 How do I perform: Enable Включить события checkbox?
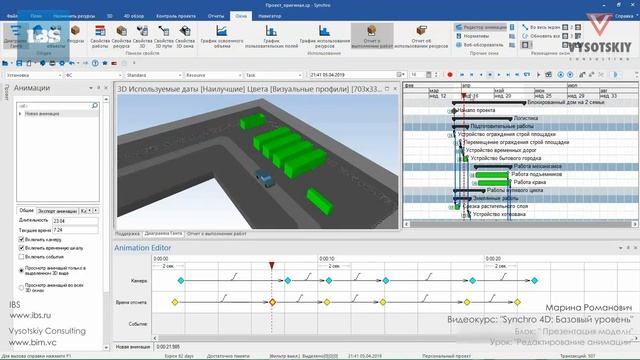pos(21,257)
